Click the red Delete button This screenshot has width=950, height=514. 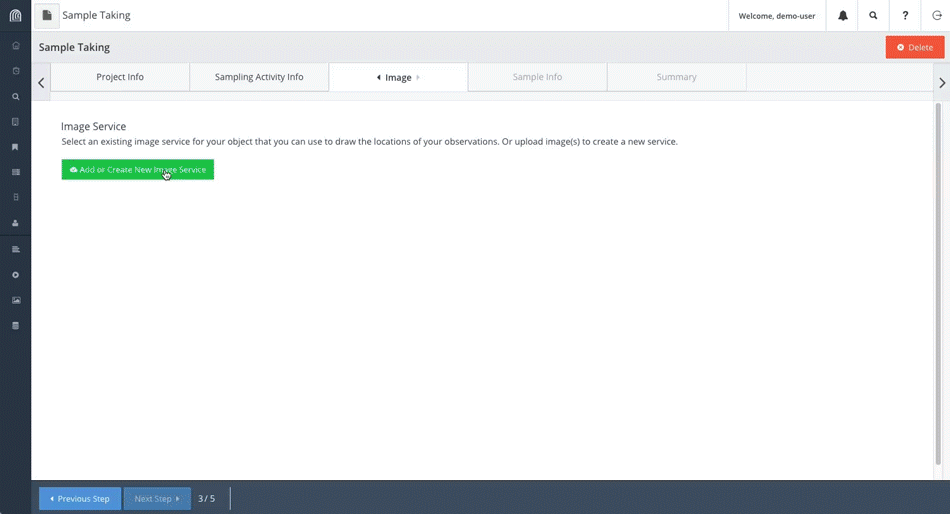point(915,47)
